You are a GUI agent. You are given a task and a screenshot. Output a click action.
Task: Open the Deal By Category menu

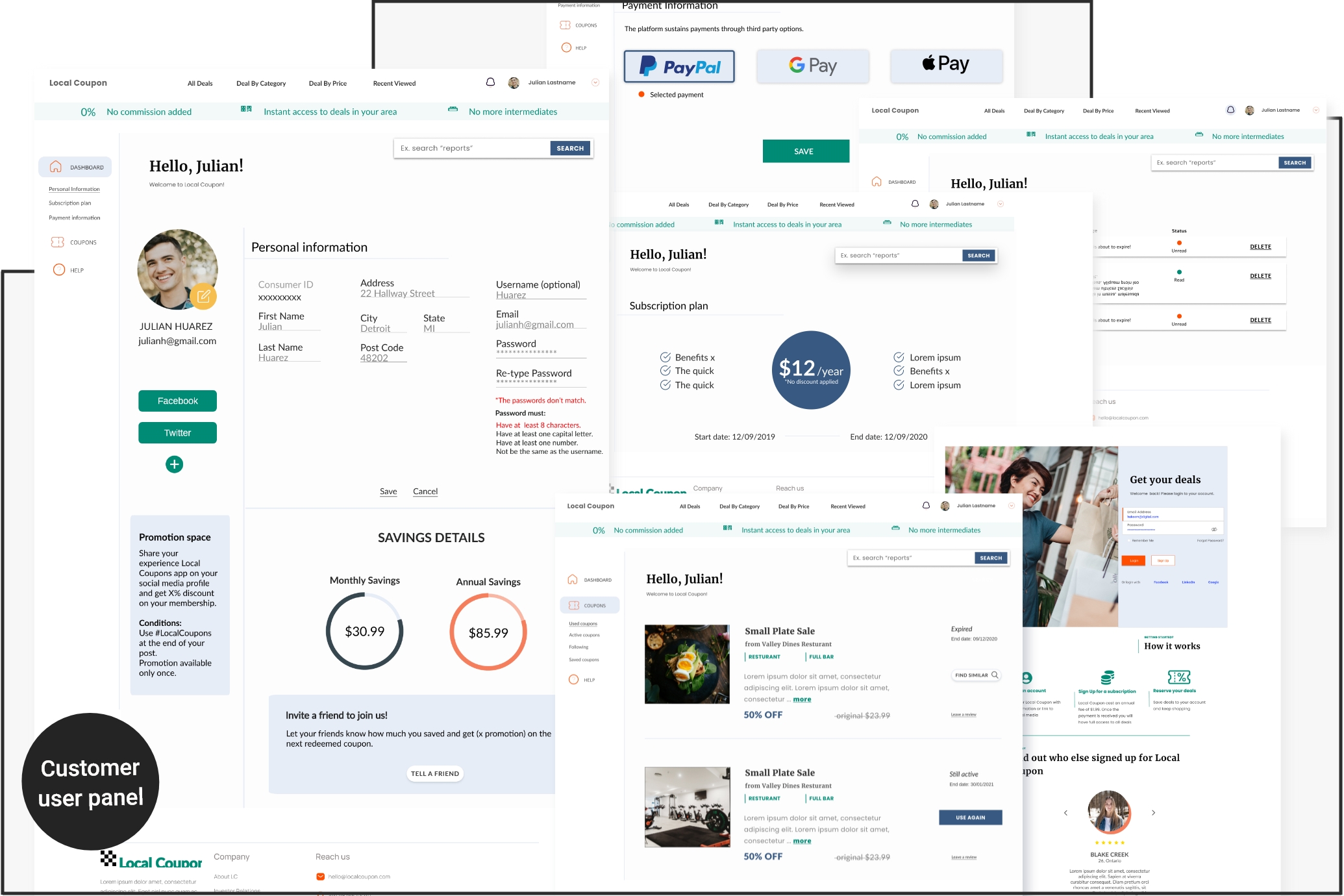tap(261, 83)
